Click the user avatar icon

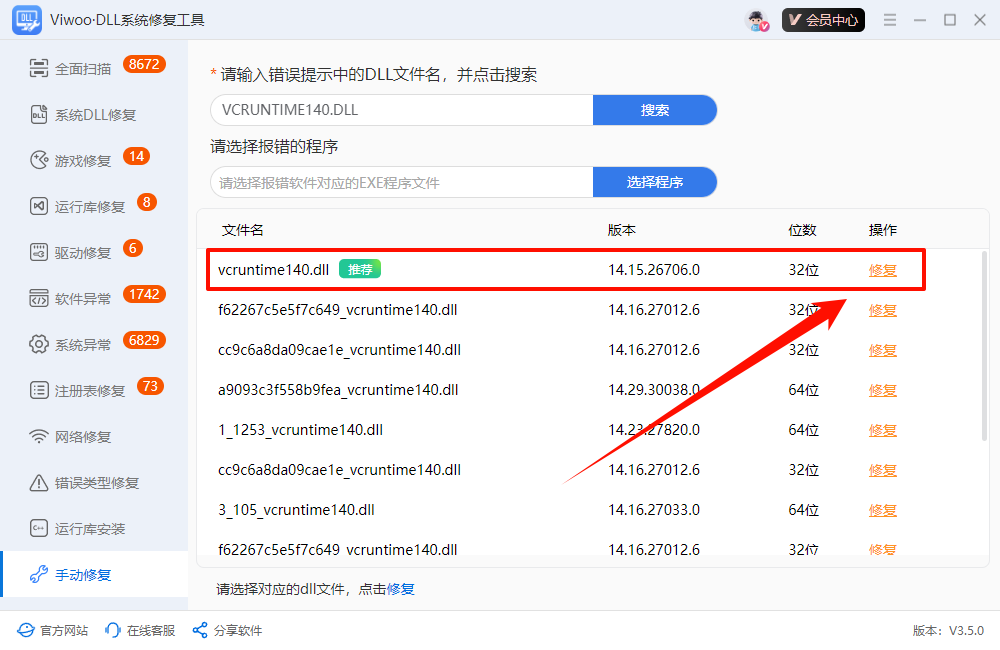[x=757, y=20]
